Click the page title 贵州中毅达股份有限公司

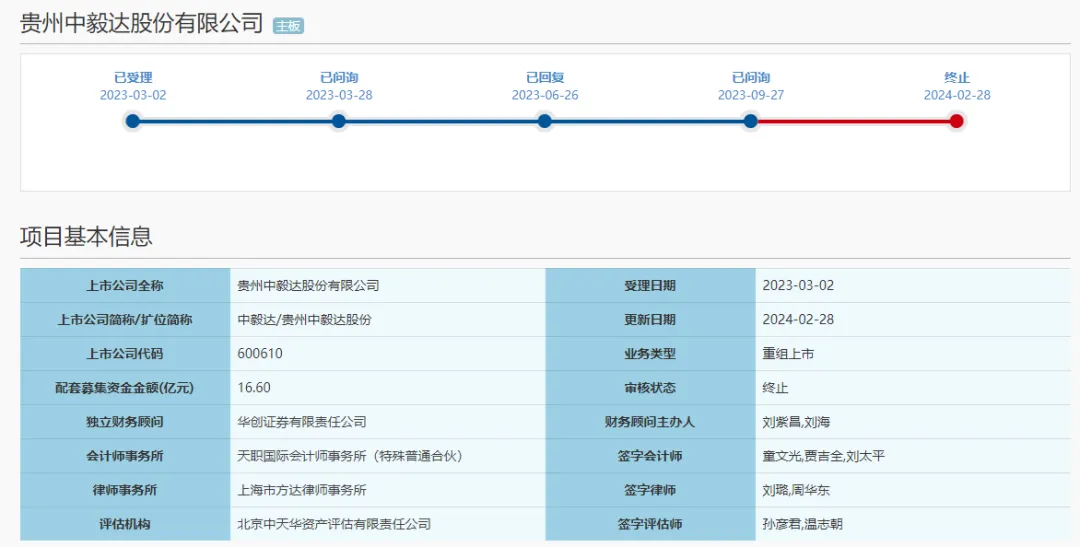click(x=142, y=23)
